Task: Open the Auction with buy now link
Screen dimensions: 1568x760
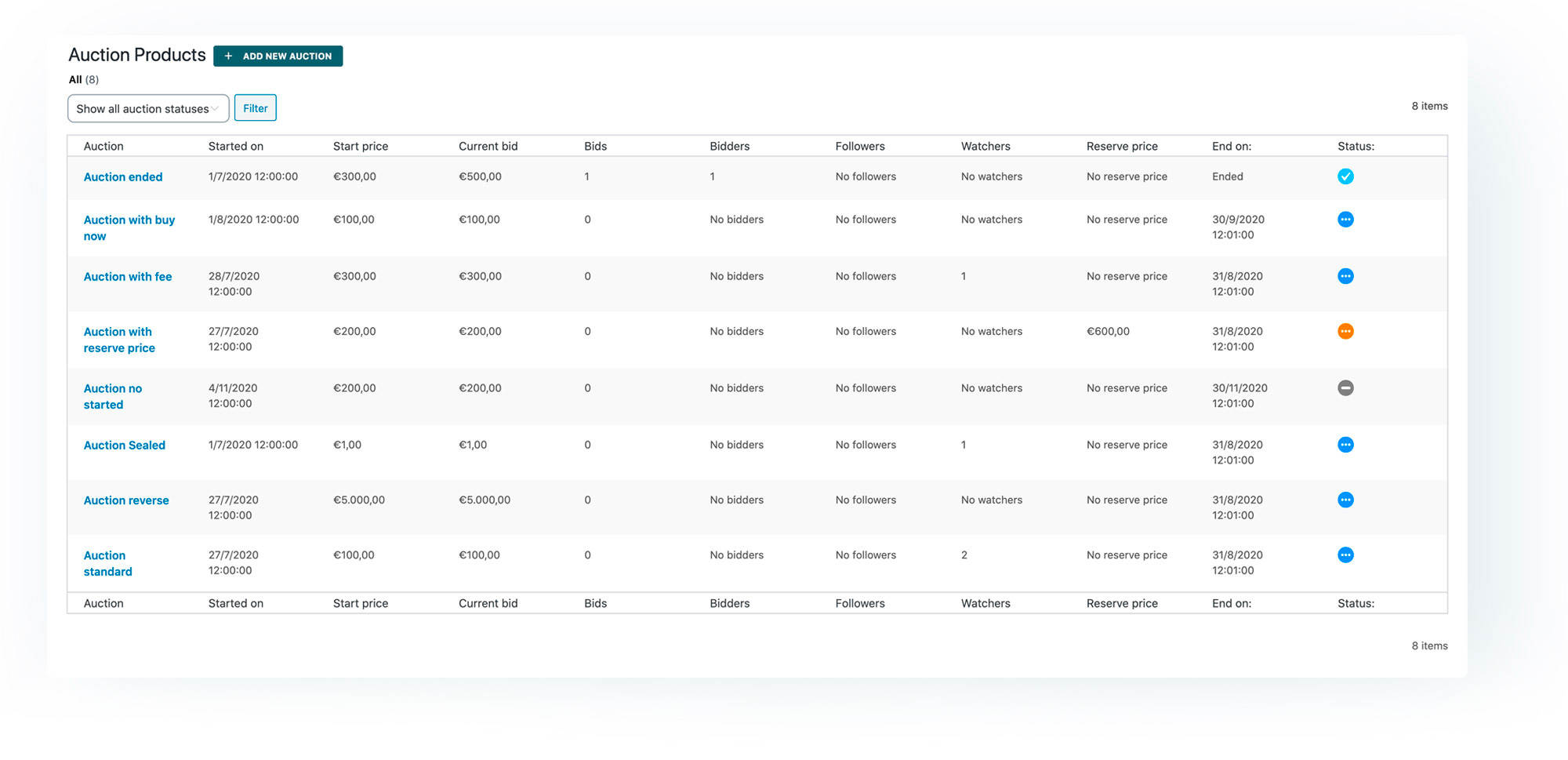Action: point(129,228)
